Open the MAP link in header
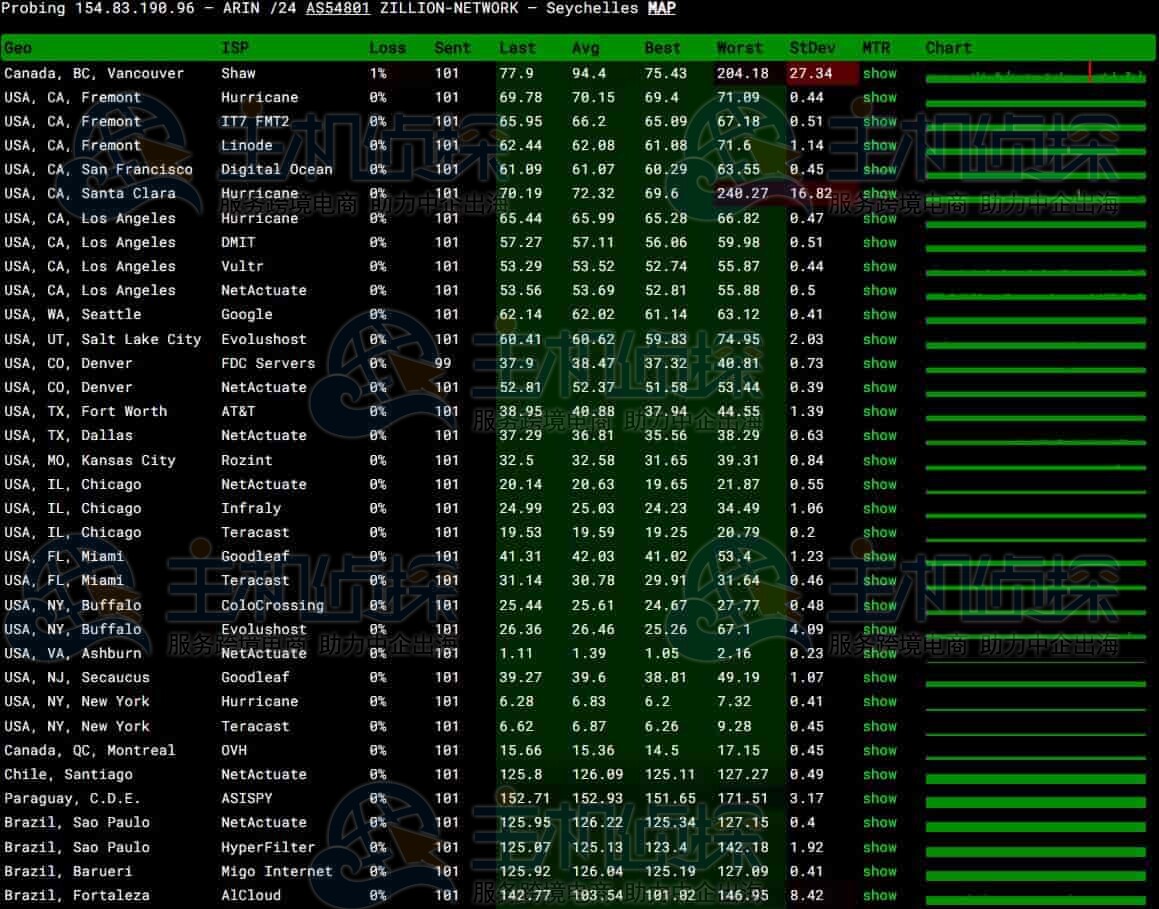 (x=661, y=8)
